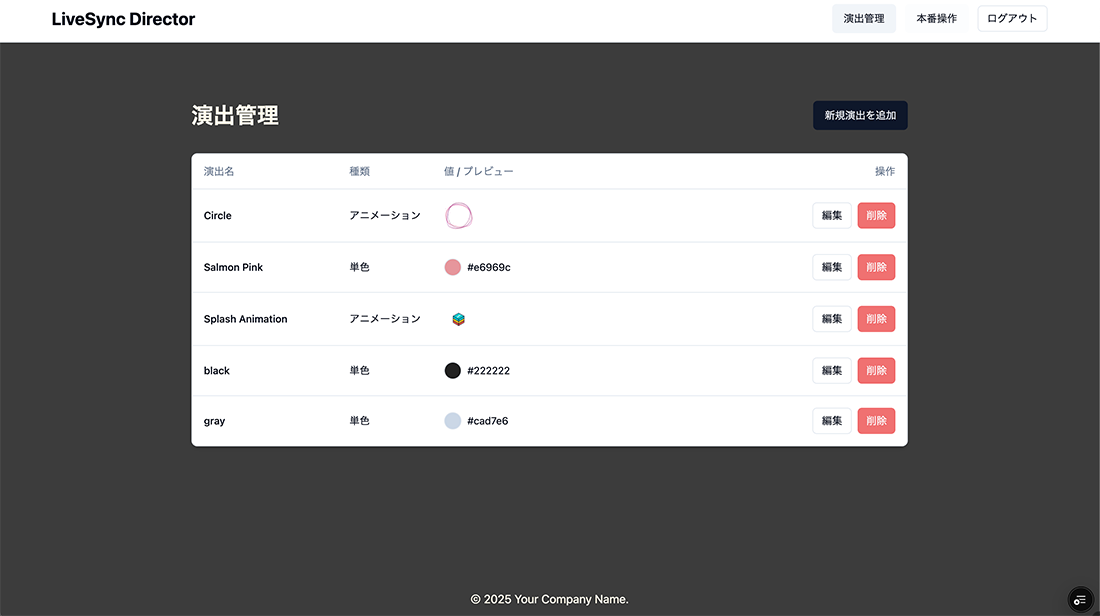The width and height of the screenshot is (1100, 616).
Task: Edit the Salmon Pink entry
Action: (831, 267)
